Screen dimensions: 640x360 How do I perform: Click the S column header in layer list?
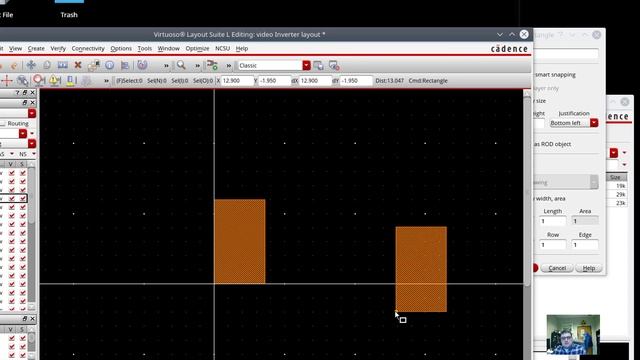pos(22,164)
